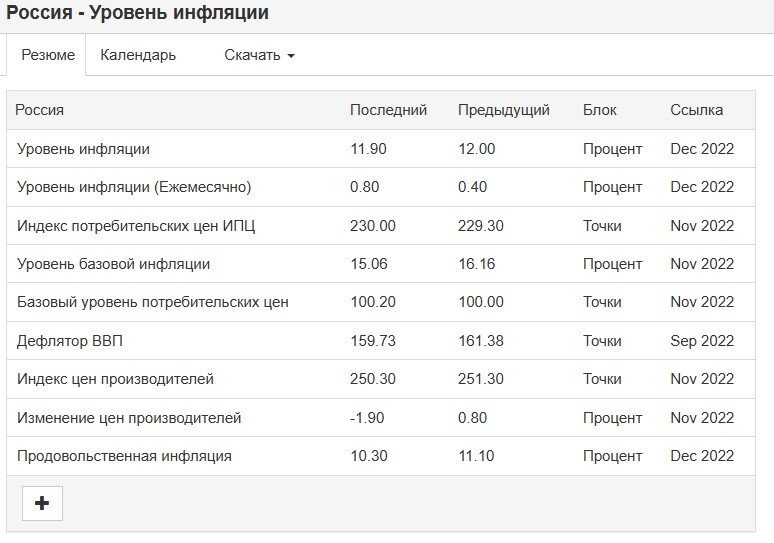Click the plus icon button below table
This screenshot has height=543, width=774.
(42, 503)
